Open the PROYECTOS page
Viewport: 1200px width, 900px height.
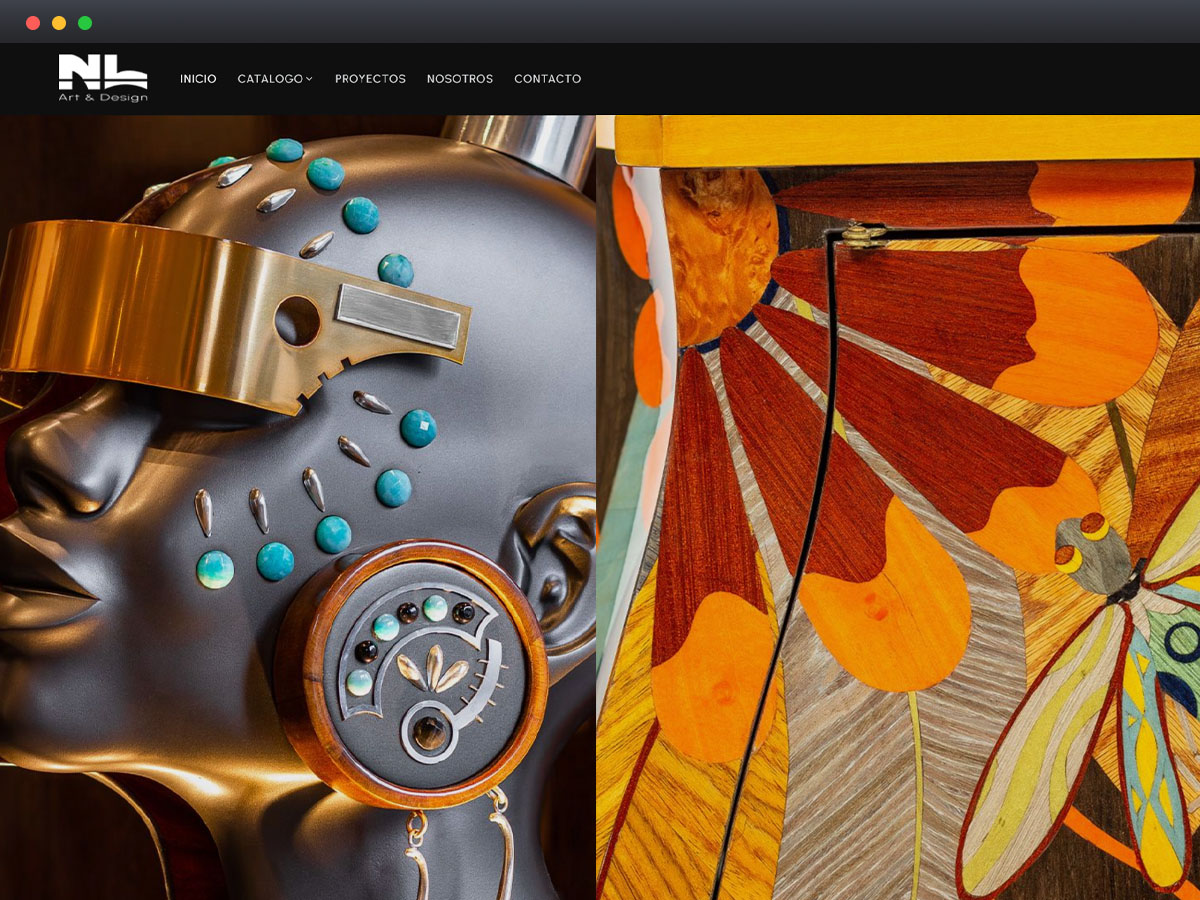click(x=370, y=79)
